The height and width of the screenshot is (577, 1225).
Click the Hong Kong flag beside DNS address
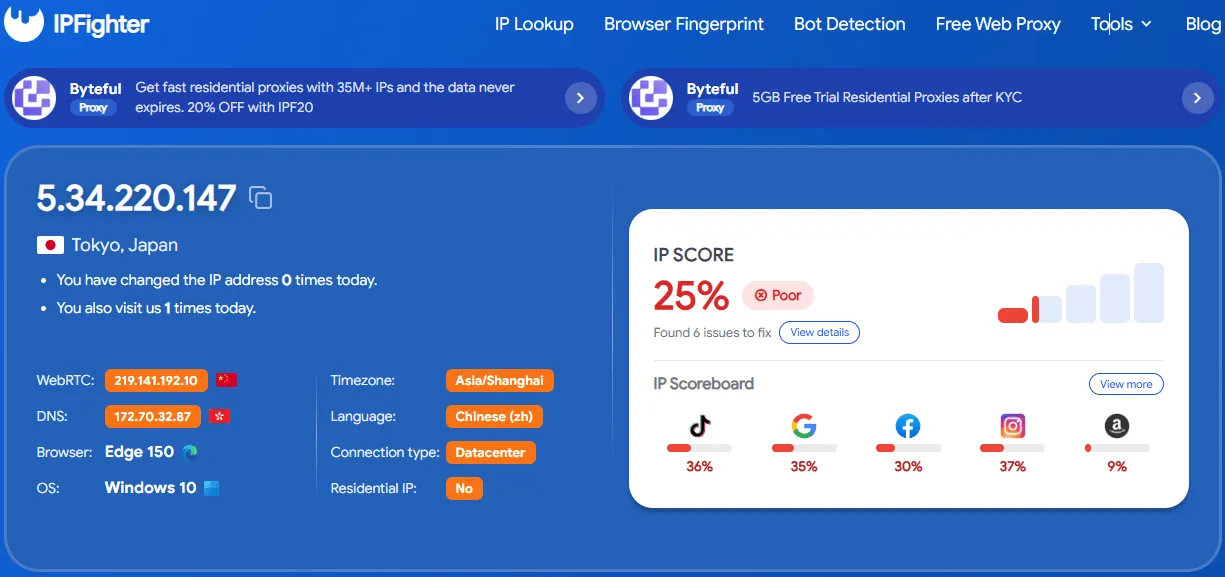219,416
